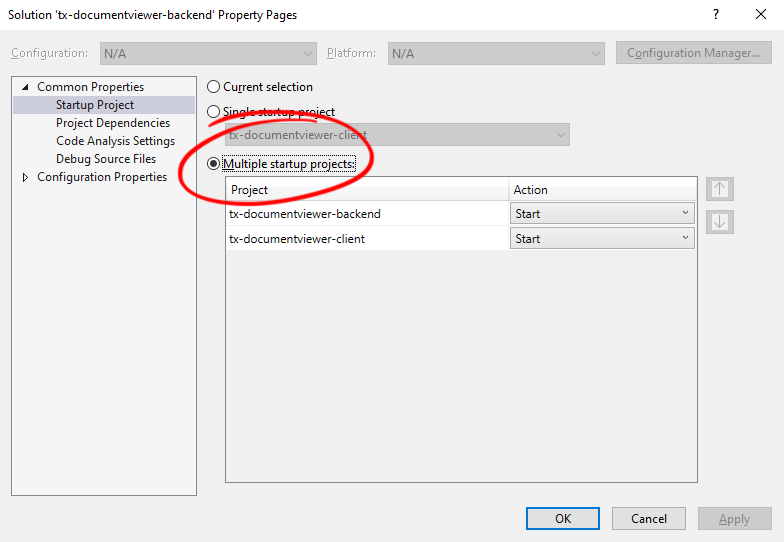This screenshot has height=542, width=784.
Task: Click the Cancel button
Action: coord(648,518)
